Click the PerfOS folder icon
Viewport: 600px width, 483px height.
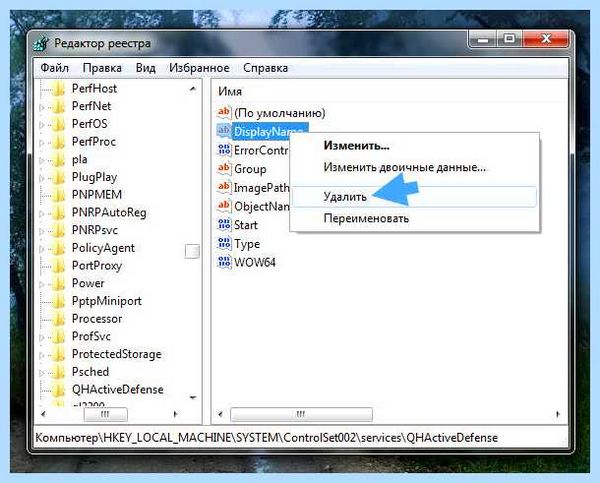pyautogui.click(x=59, y=124)
